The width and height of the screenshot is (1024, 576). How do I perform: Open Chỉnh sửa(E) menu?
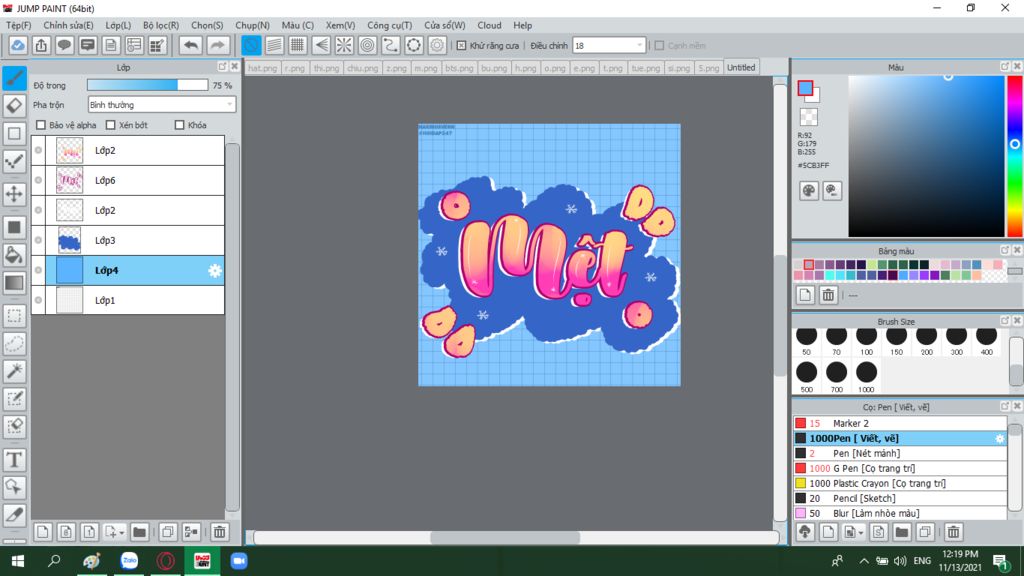tap(69, 25)
